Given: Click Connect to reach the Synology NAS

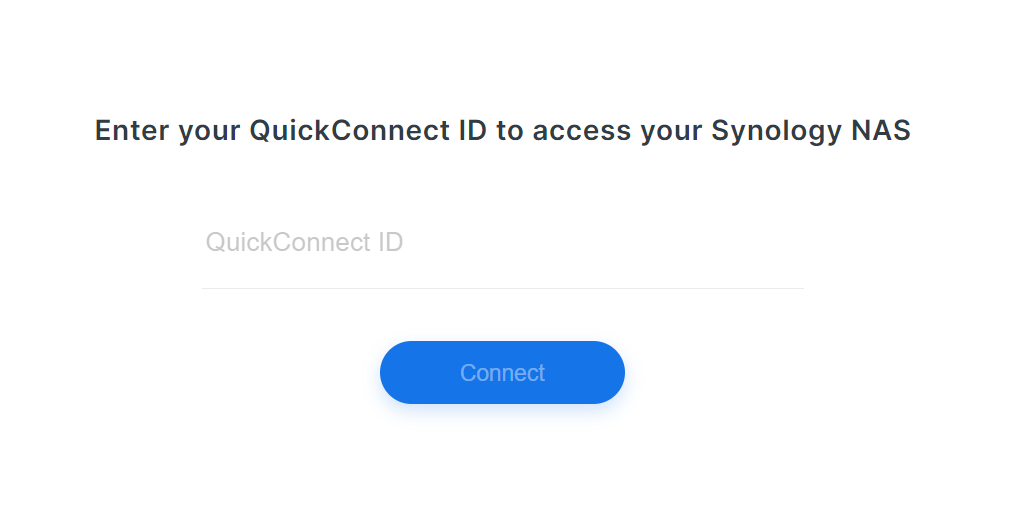Looking at the screenshot, I should coord(503,373).
